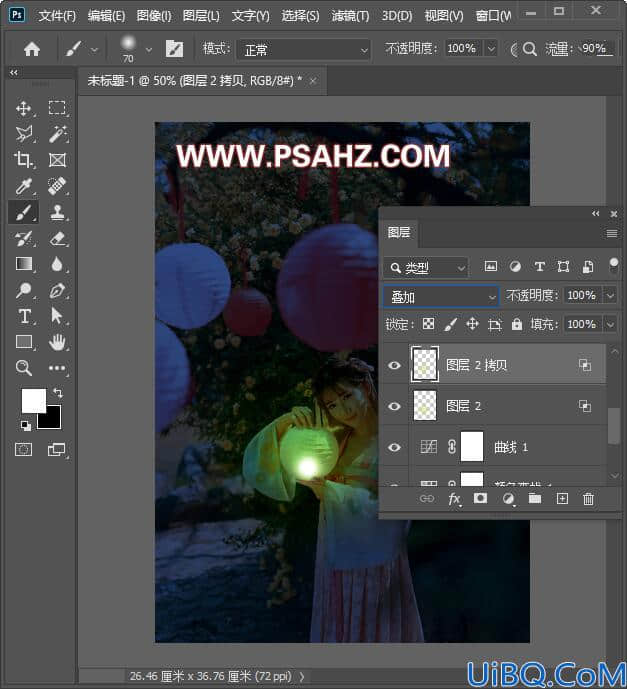Select the Horizontal Type tool
Viewport: 627px width, 689px height.
(x=23, y=316)
